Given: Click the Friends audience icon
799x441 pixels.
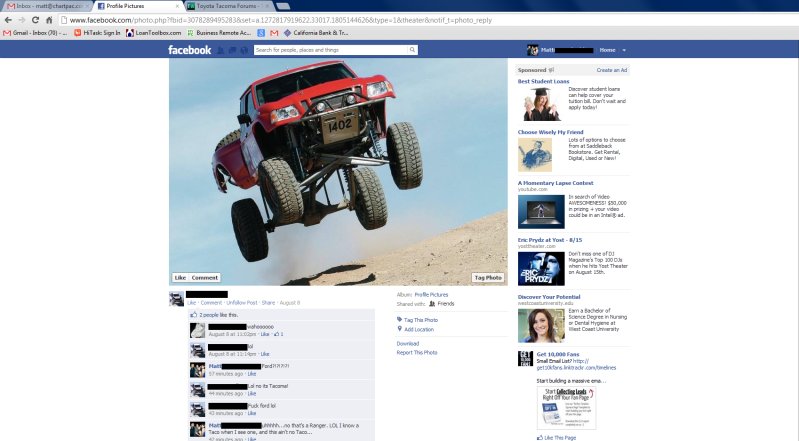Looking at the screenshot, I should pos(432,303).
